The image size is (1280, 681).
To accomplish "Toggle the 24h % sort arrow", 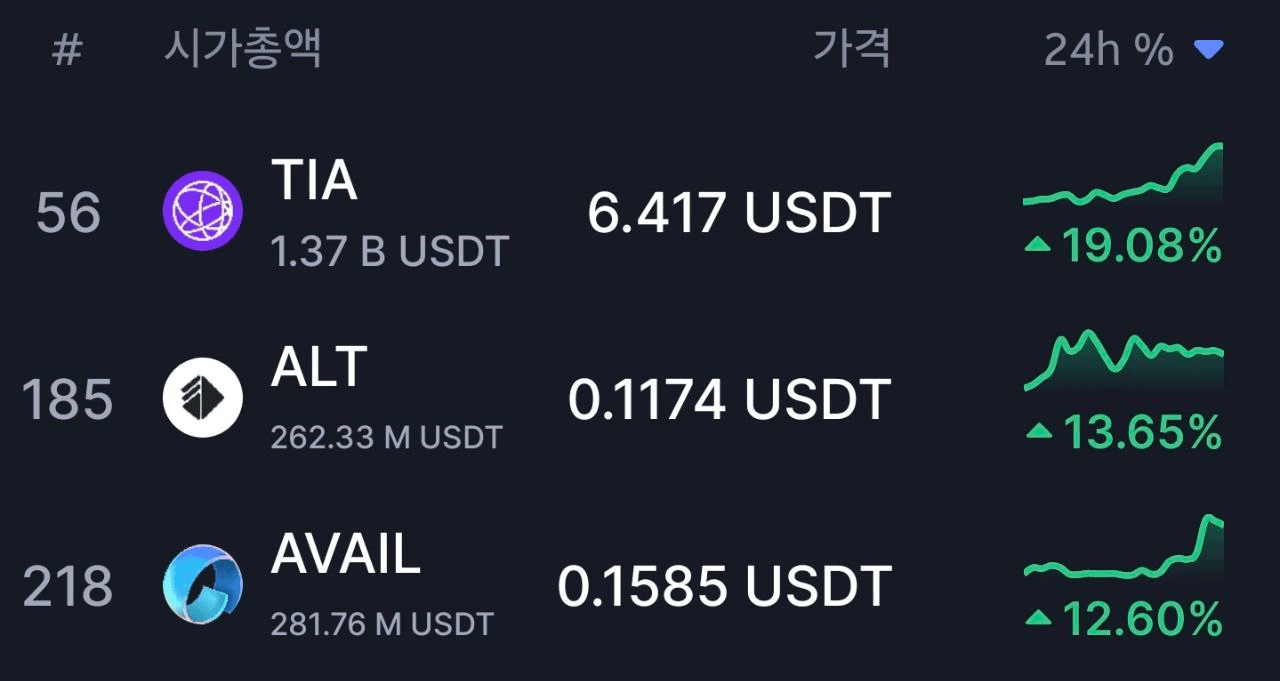I will point(1209,49).
